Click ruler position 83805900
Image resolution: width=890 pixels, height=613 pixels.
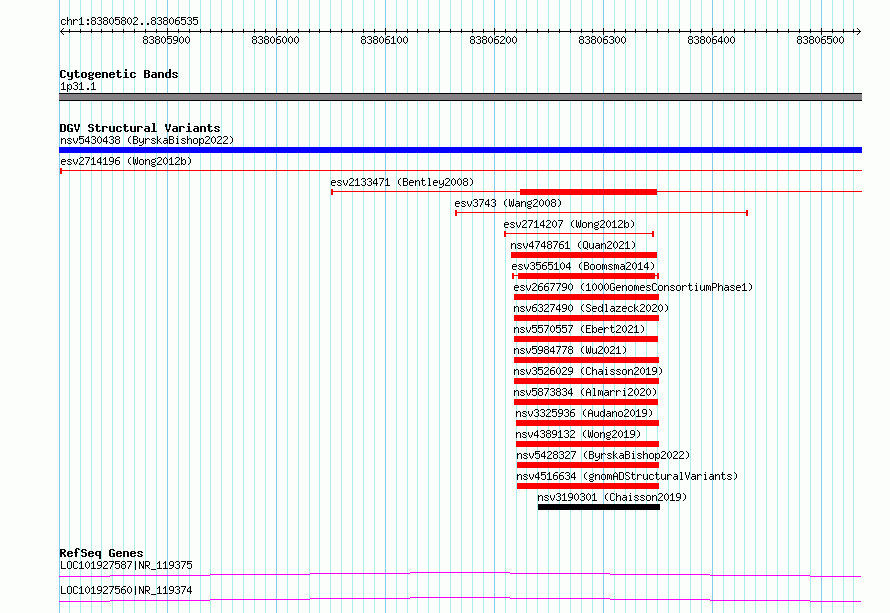(166, 40)
